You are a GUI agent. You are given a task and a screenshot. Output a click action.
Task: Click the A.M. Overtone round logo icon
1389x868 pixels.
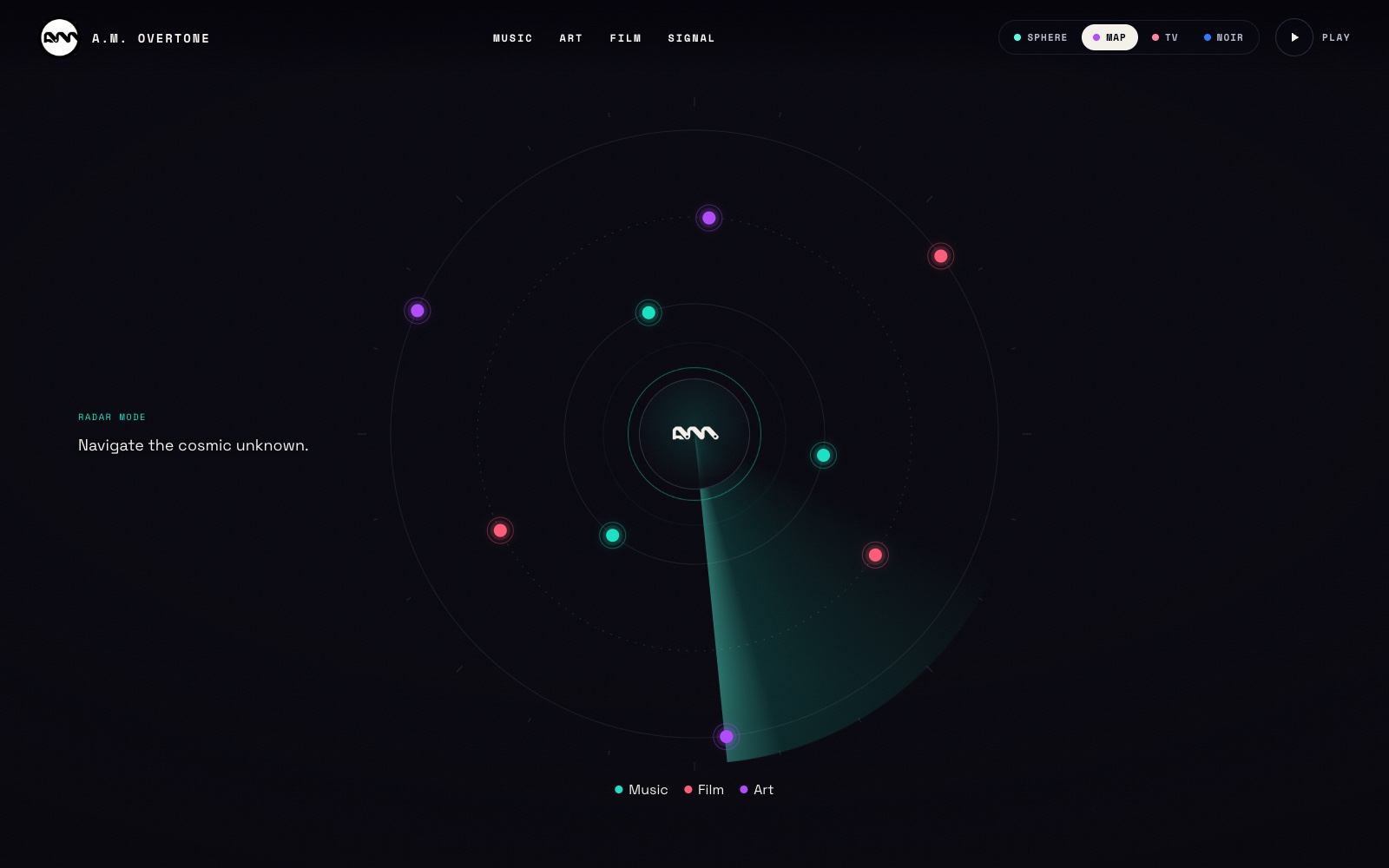click(x=60, y=37)
